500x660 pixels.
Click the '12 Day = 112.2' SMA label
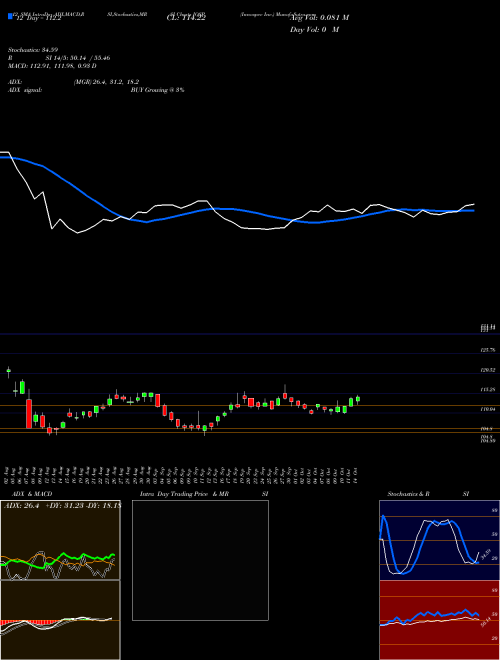tap(37, 18)
